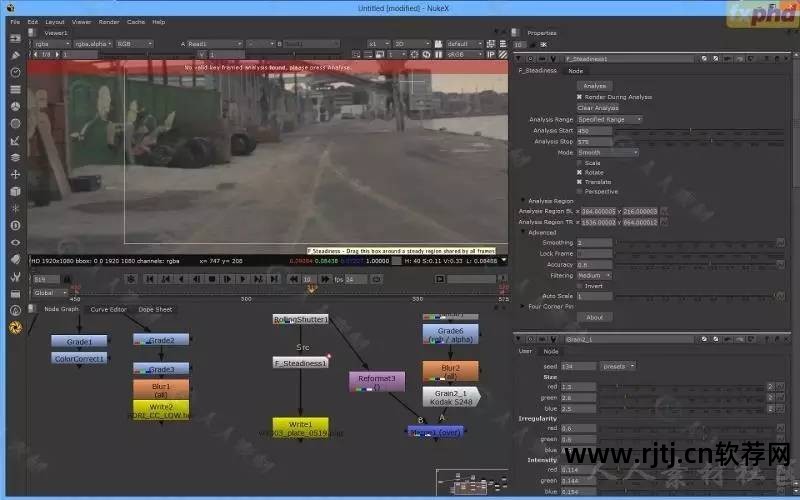Screen dimensions: 800x500
Task: Enable the Scale checkbox
Action: coord(579,163)
